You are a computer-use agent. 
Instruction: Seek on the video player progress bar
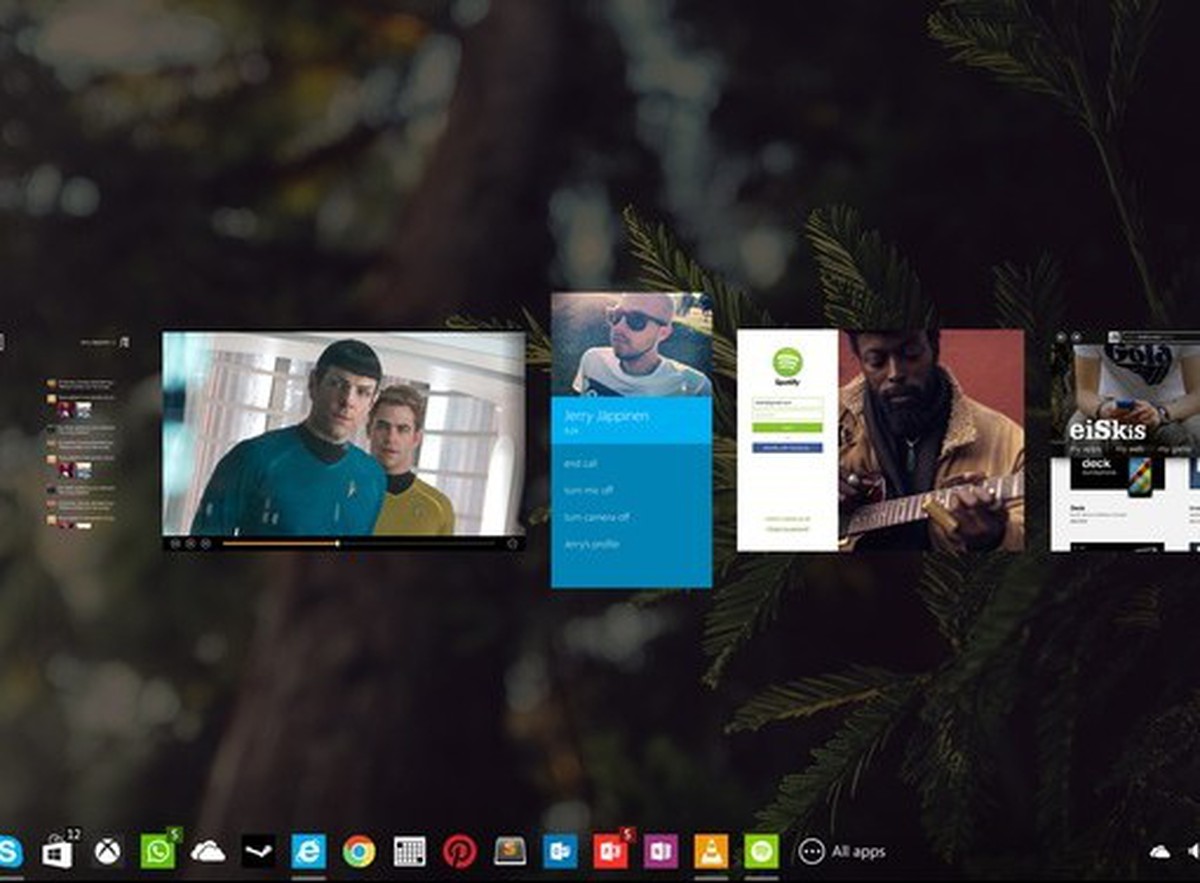click(x=357, y=543)
